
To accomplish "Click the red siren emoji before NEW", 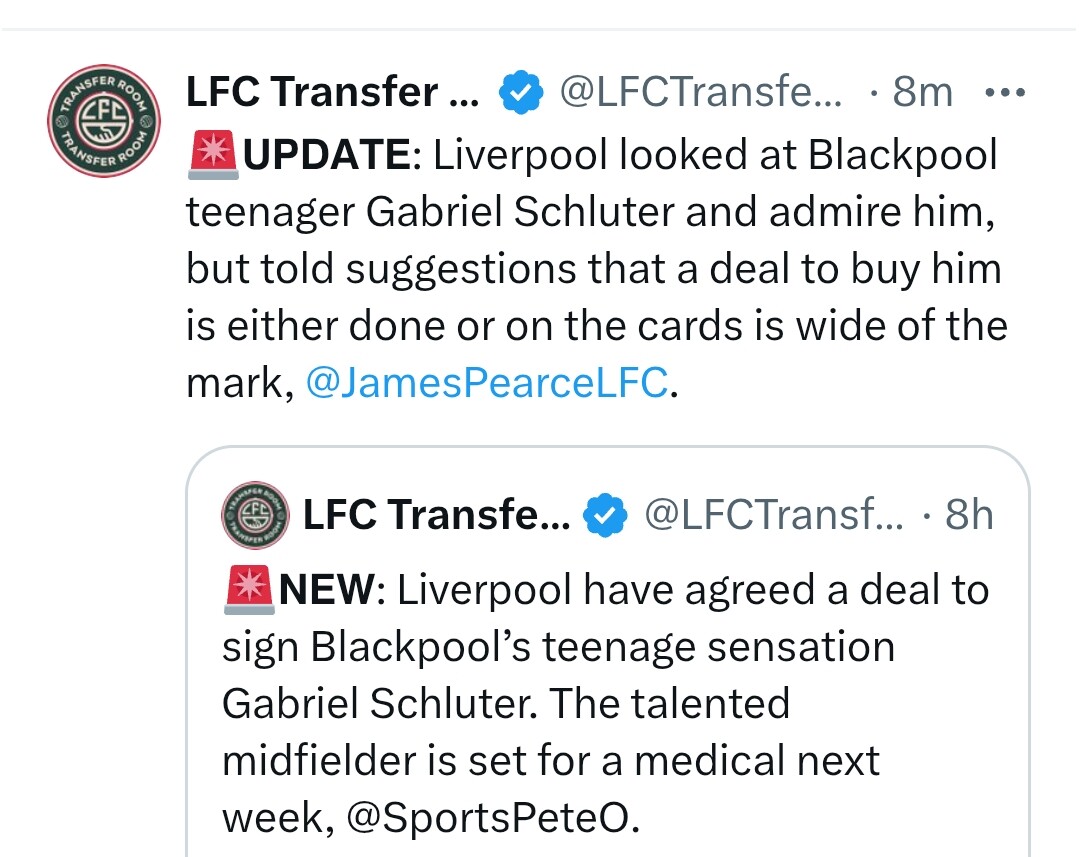I will pyautogui.click(x=250, y=589).
